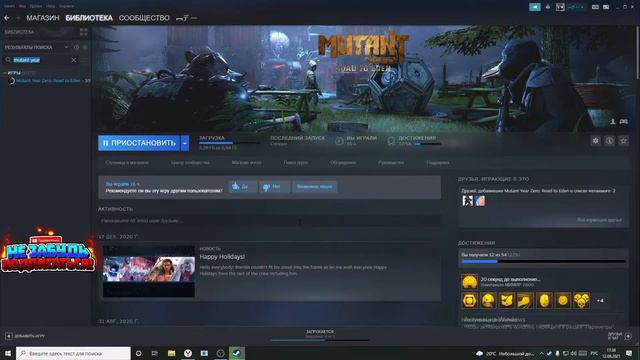Viewport: 640px width, 360px height.
Task: Click the achievements earned progress bar
Action: pos(543,261)
